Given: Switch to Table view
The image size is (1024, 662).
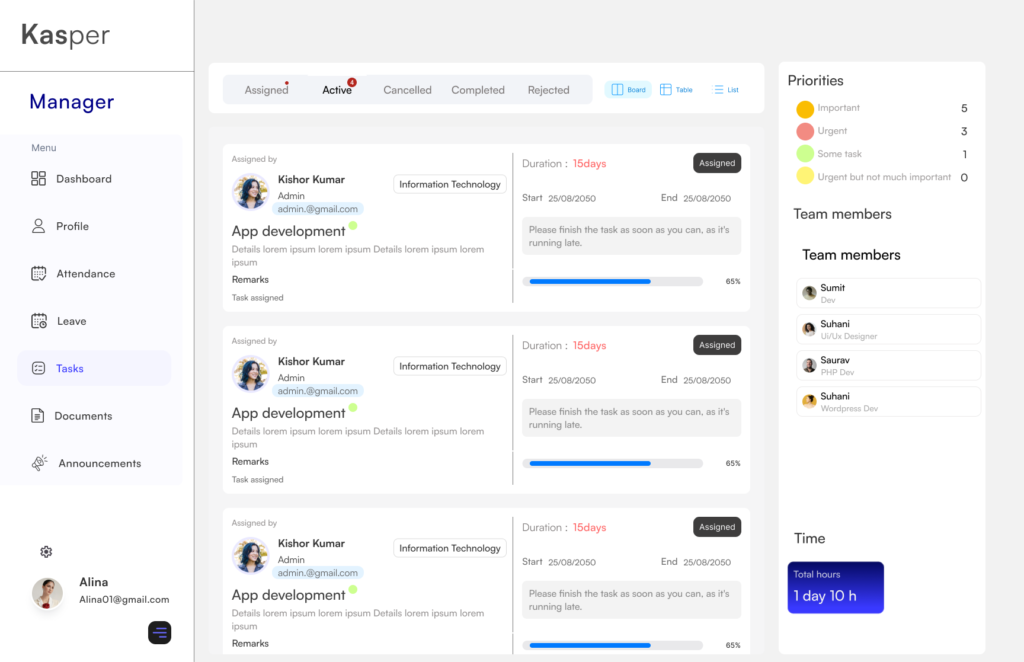Looking at the screenshot, I should click(676, 90).
